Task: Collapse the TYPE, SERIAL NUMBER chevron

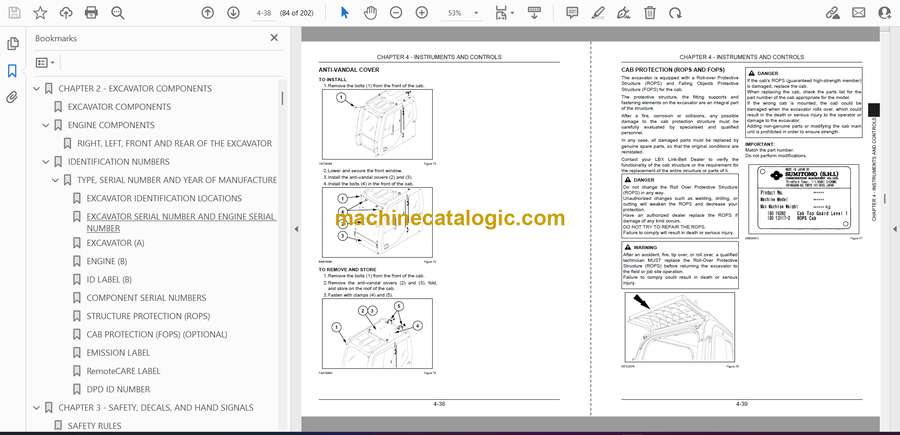Action: point(55,180)
